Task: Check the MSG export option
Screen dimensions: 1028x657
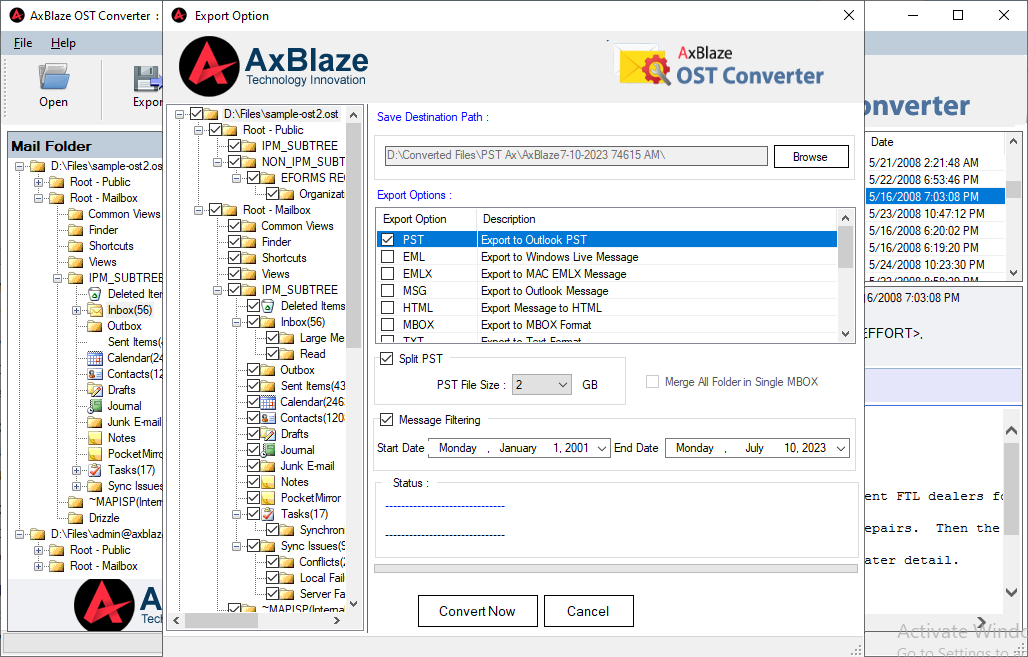Action: click(x=387, y=291)
